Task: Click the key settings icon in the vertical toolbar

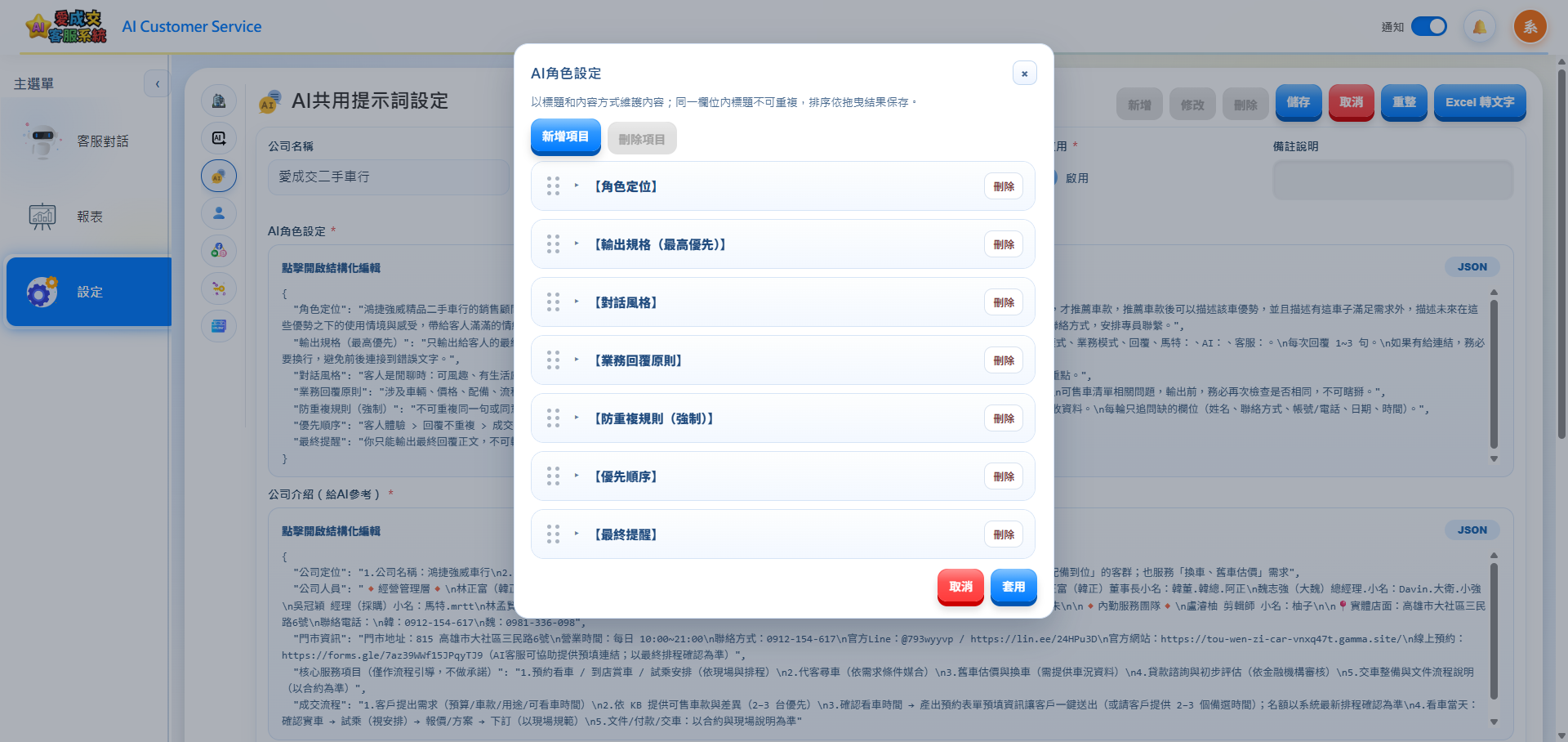Action: point(218,288)
